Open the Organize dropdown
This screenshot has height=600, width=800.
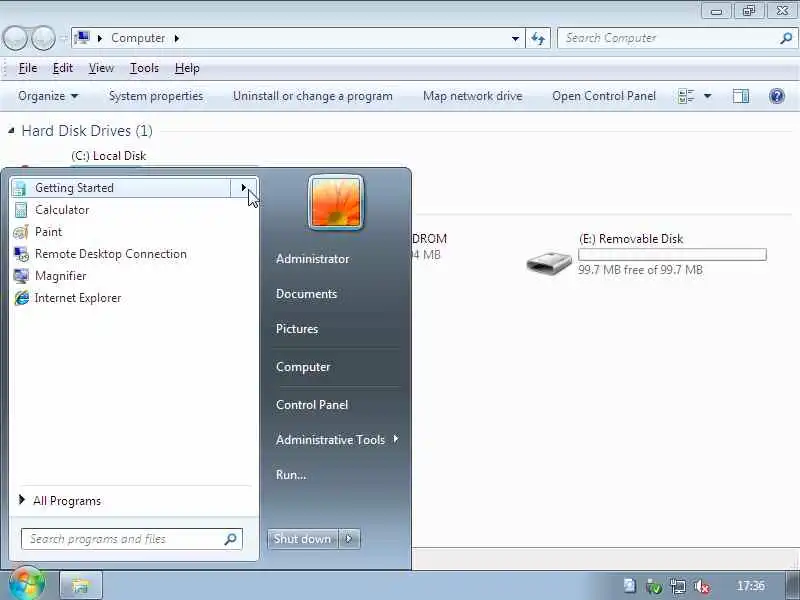pos(48,96)
